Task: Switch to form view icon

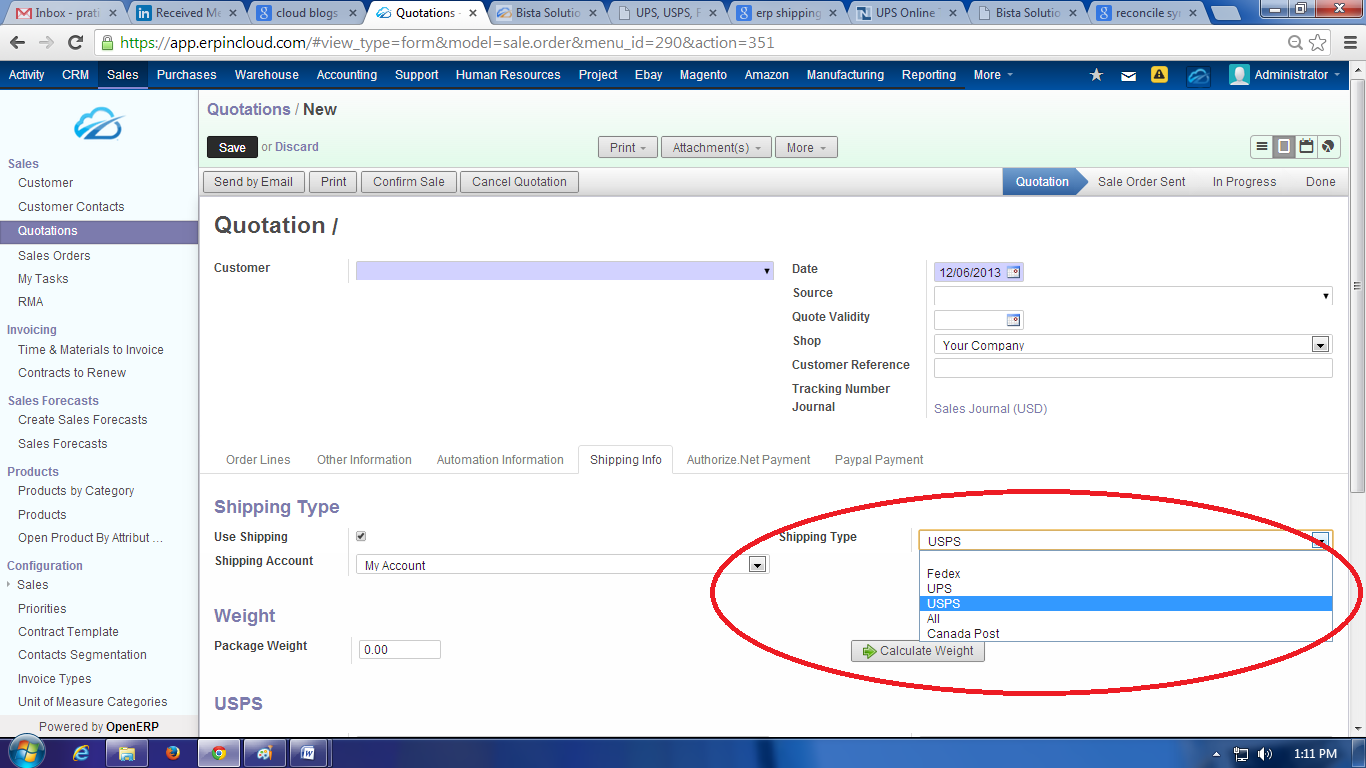Action: click(1284, 147)
